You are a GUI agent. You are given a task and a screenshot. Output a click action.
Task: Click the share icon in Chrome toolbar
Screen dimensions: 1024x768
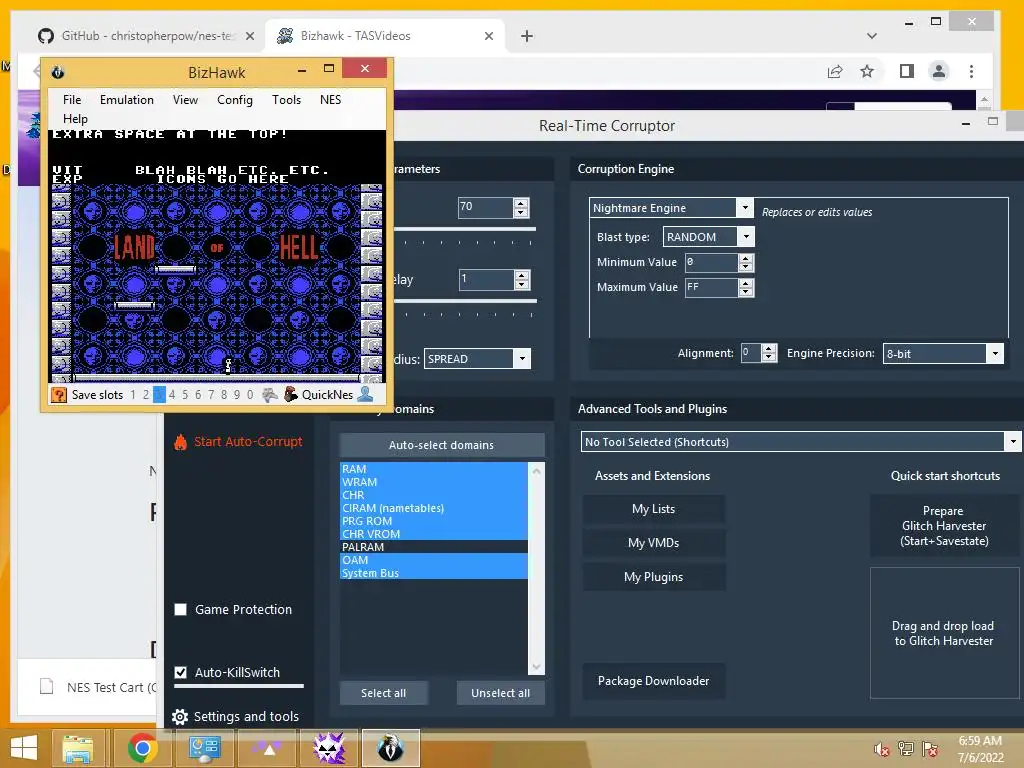click(x=835, y=71)
